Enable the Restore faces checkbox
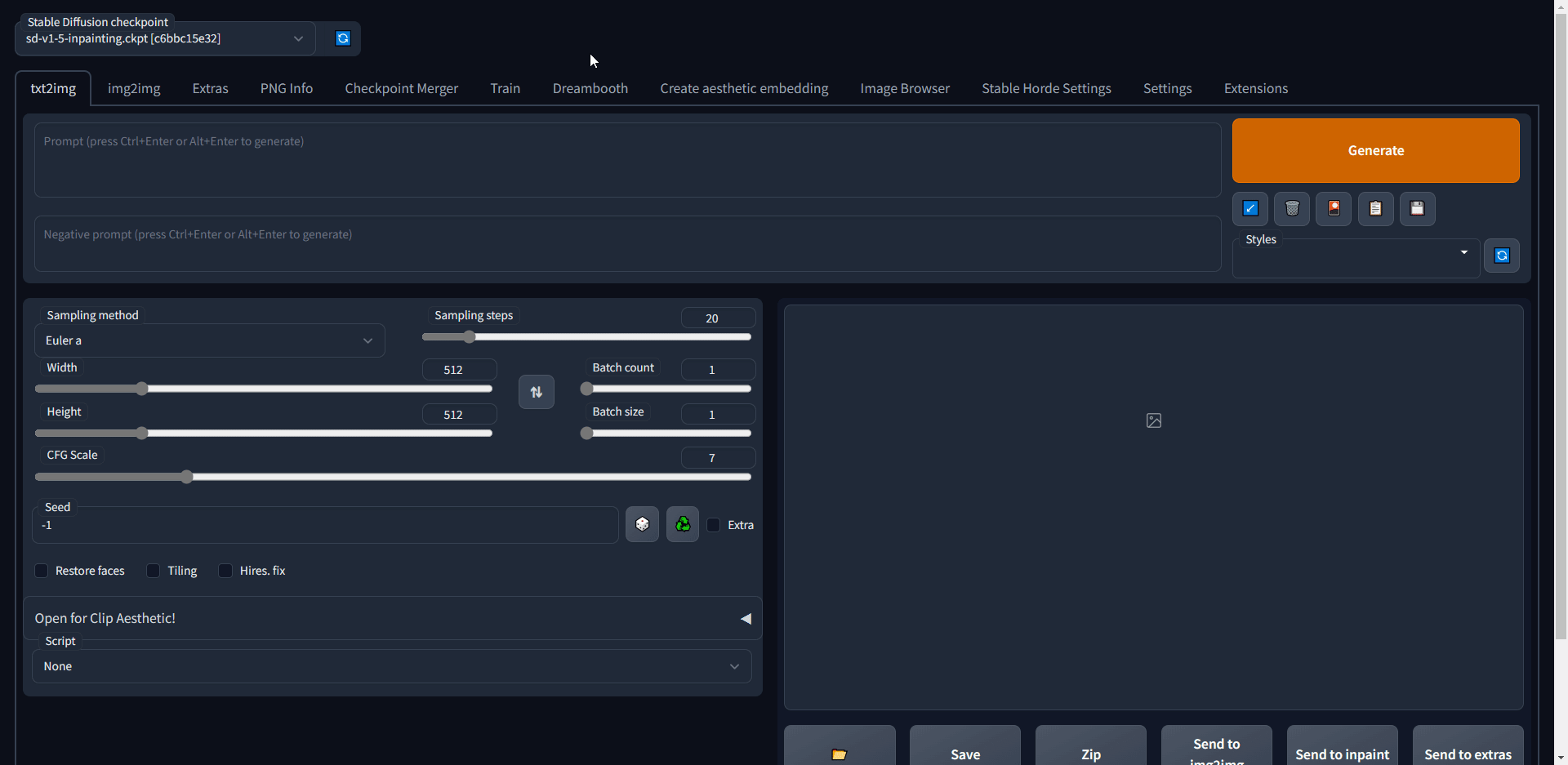 coord(42,571)
